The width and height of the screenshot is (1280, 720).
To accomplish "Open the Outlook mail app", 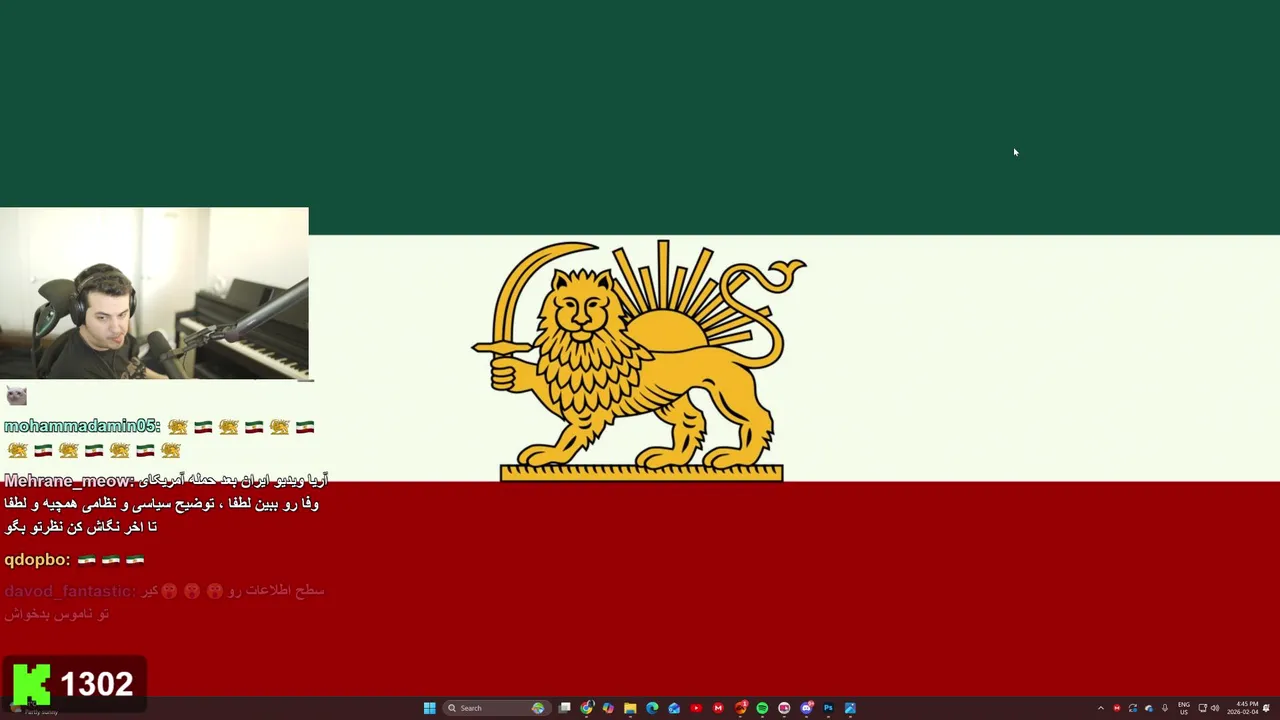I will pos(674,708).
